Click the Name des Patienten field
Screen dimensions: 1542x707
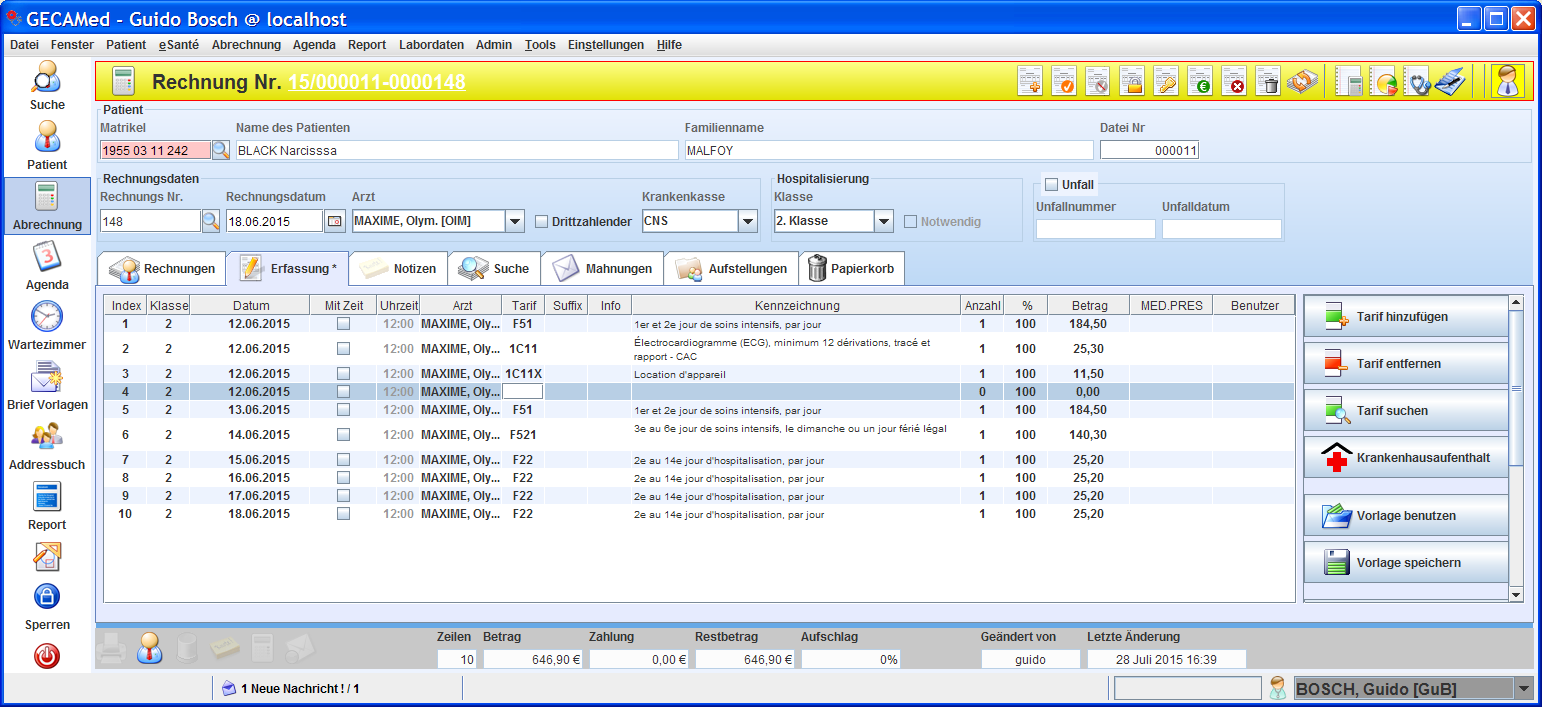(456, 150)
